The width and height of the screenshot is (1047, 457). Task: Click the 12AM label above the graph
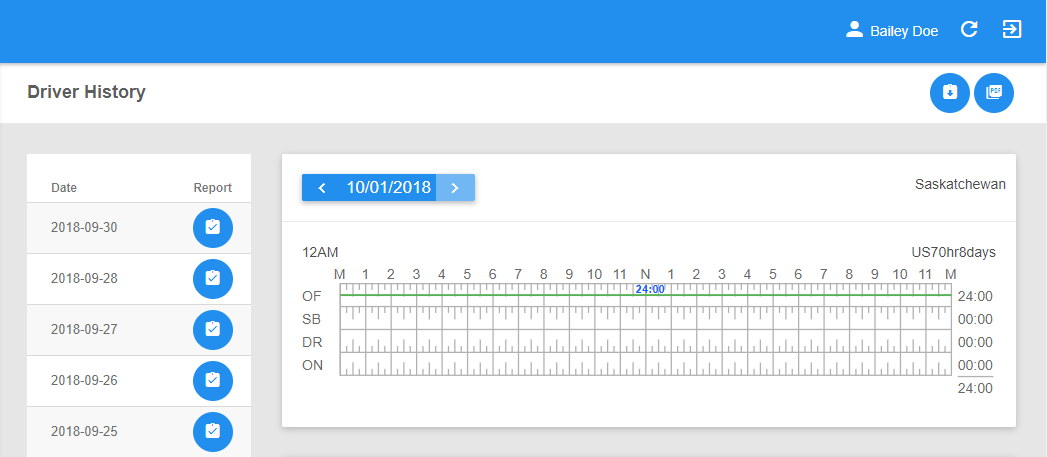point(320,253)
